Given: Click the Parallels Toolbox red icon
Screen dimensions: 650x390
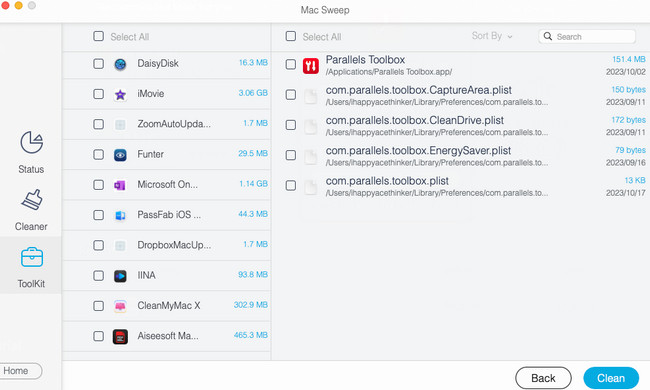Looking at the screenshot, I should 311,65.
